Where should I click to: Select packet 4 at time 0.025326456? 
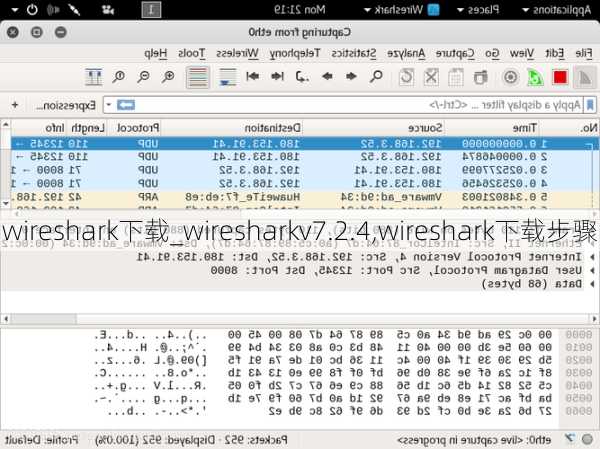(304, 183)
